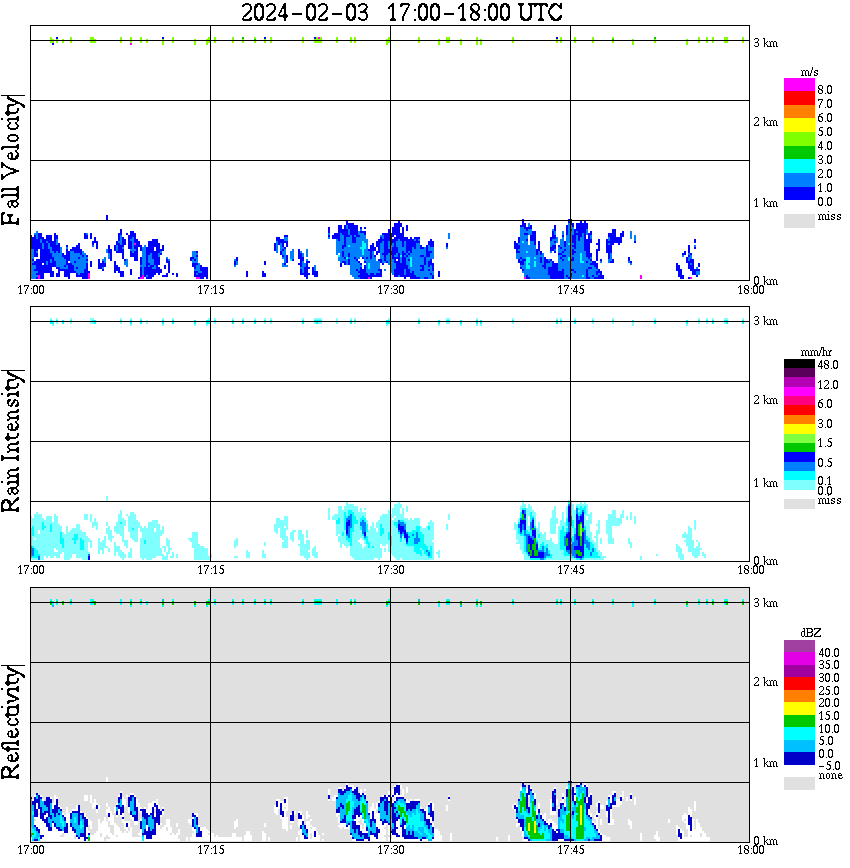Click the 'Rain Intensity' axis label
This screenshot has height=868, width=850.
pyautogui.click(x=11, y=441)
